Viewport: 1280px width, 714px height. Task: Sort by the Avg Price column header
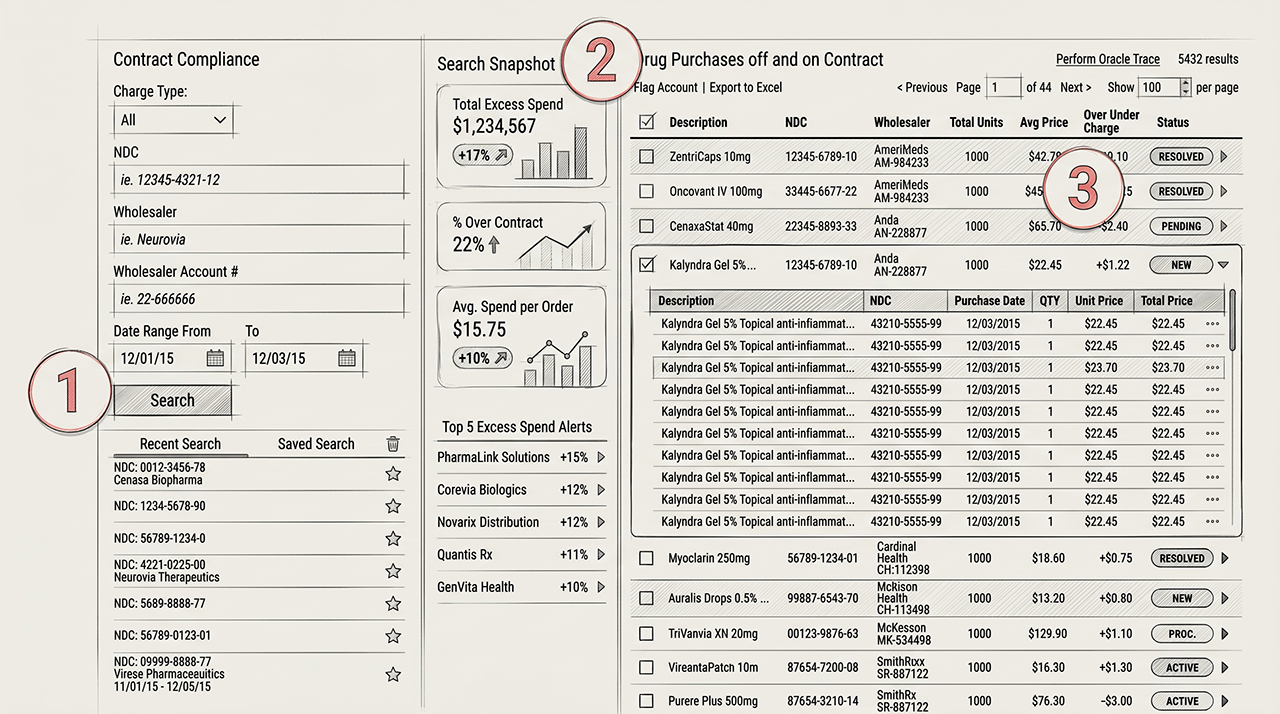pos(1044,122)
